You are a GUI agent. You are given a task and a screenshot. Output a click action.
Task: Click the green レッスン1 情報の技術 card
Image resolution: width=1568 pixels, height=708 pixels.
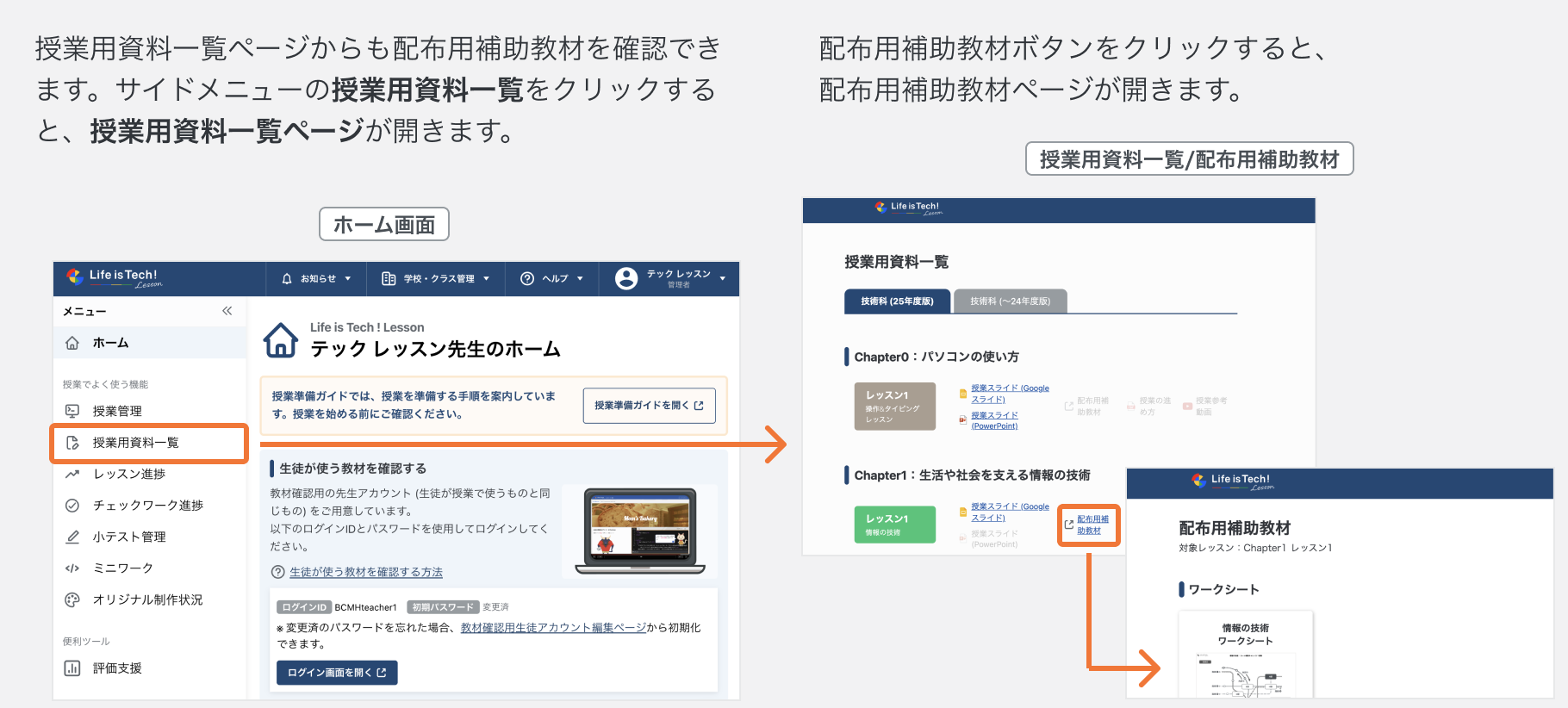pos(895,525)
